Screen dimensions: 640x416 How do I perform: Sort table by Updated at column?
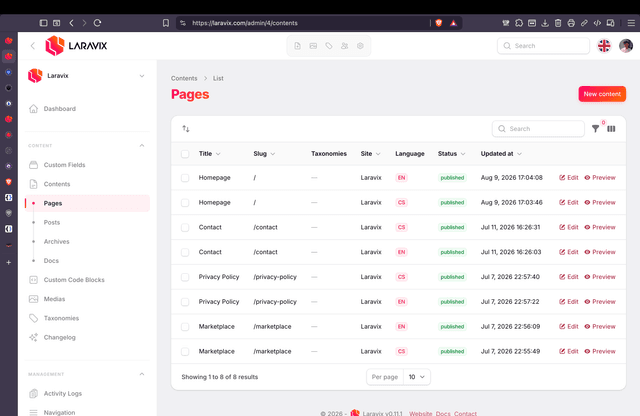click(501, 153)
